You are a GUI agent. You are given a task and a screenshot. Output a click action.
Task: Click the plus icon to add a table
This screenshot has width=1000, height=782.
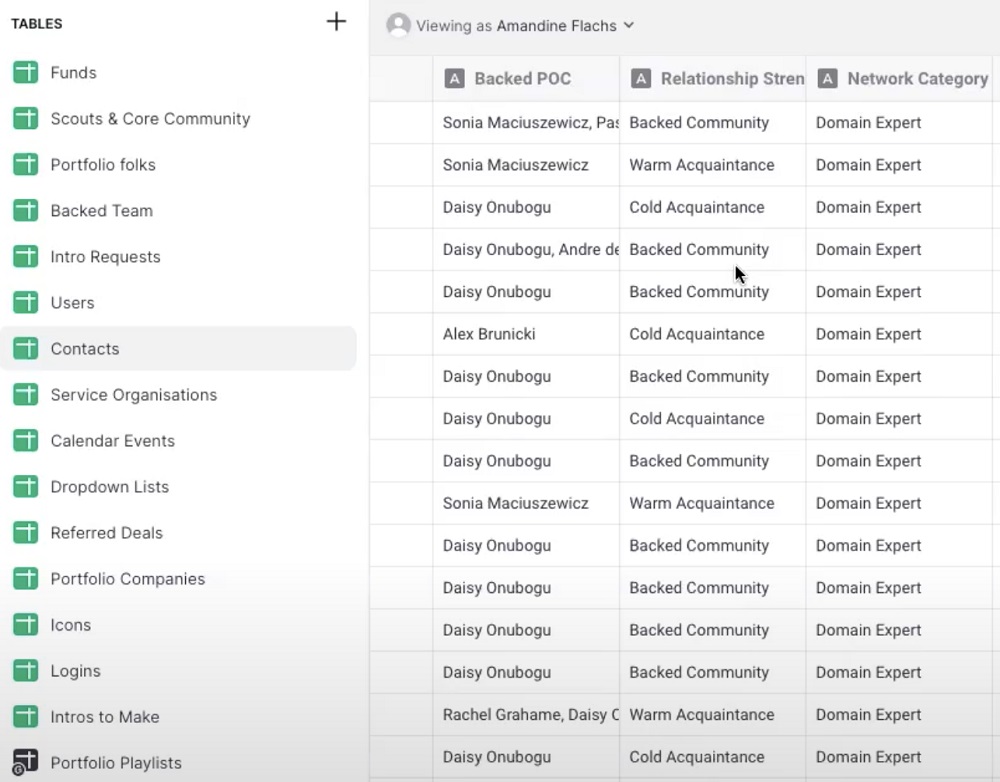tap(336, 22)
